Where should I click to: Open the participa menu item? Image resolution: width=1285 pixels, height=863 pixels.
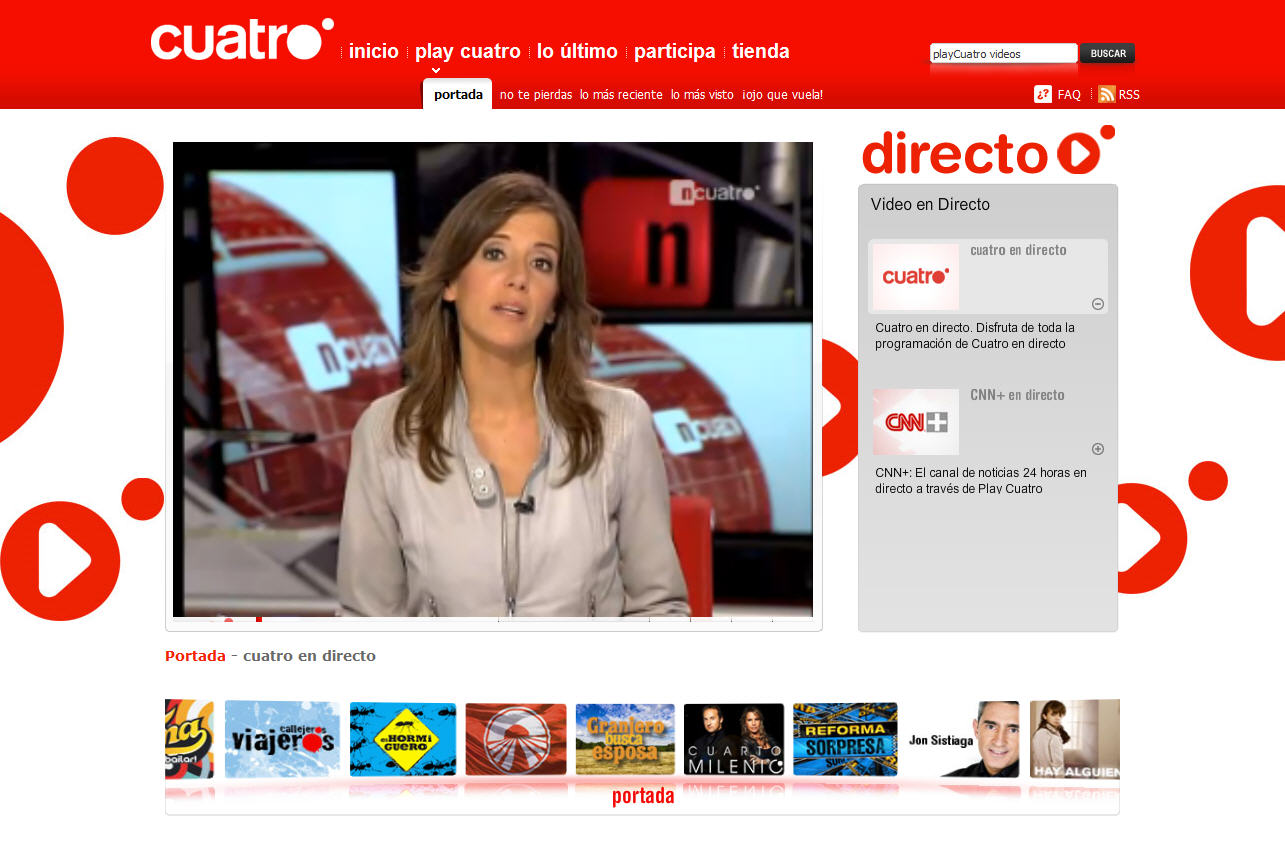tap(675, 52)
